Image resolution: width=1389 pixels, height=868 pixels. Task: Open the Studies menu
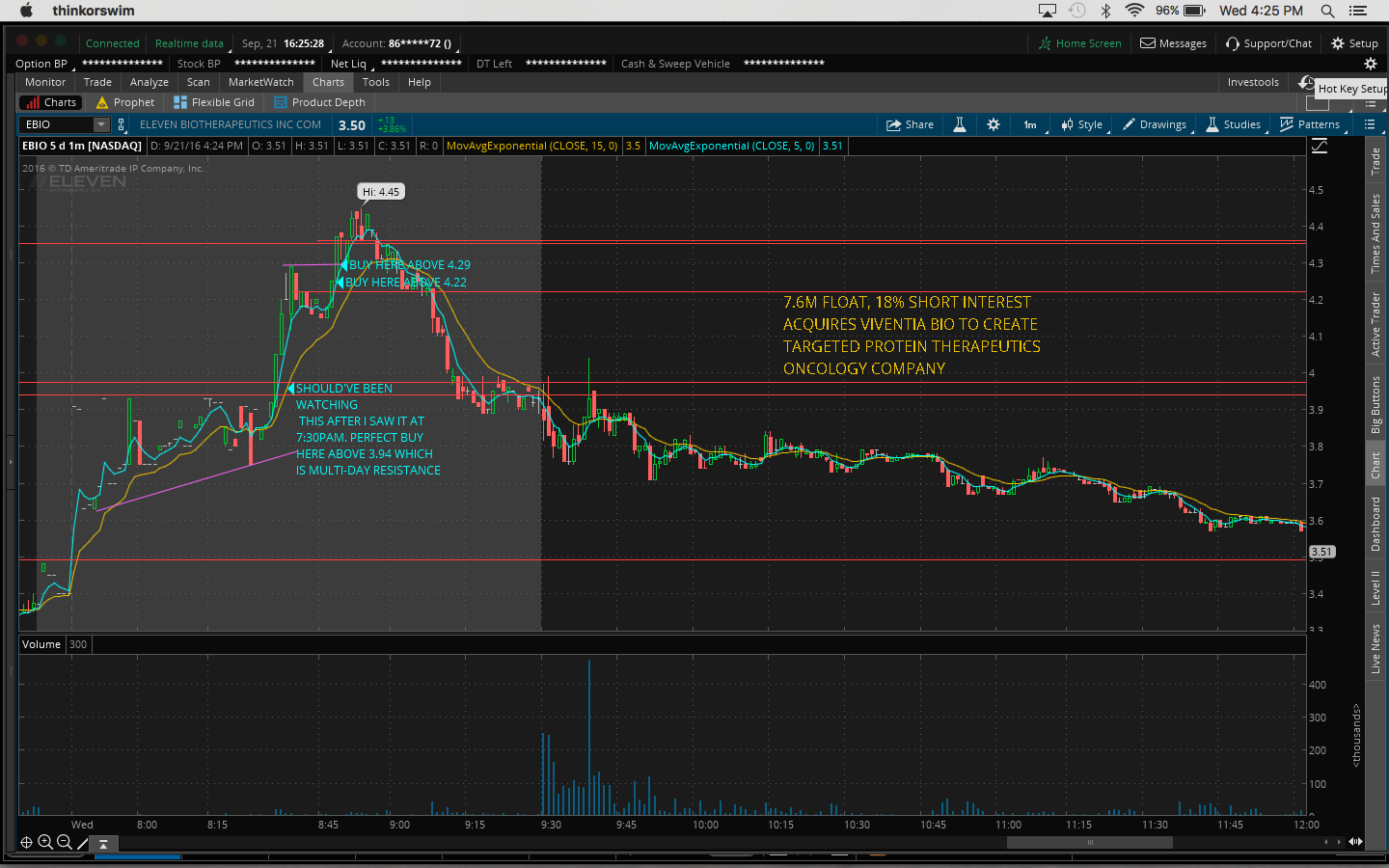(1234, 124)
